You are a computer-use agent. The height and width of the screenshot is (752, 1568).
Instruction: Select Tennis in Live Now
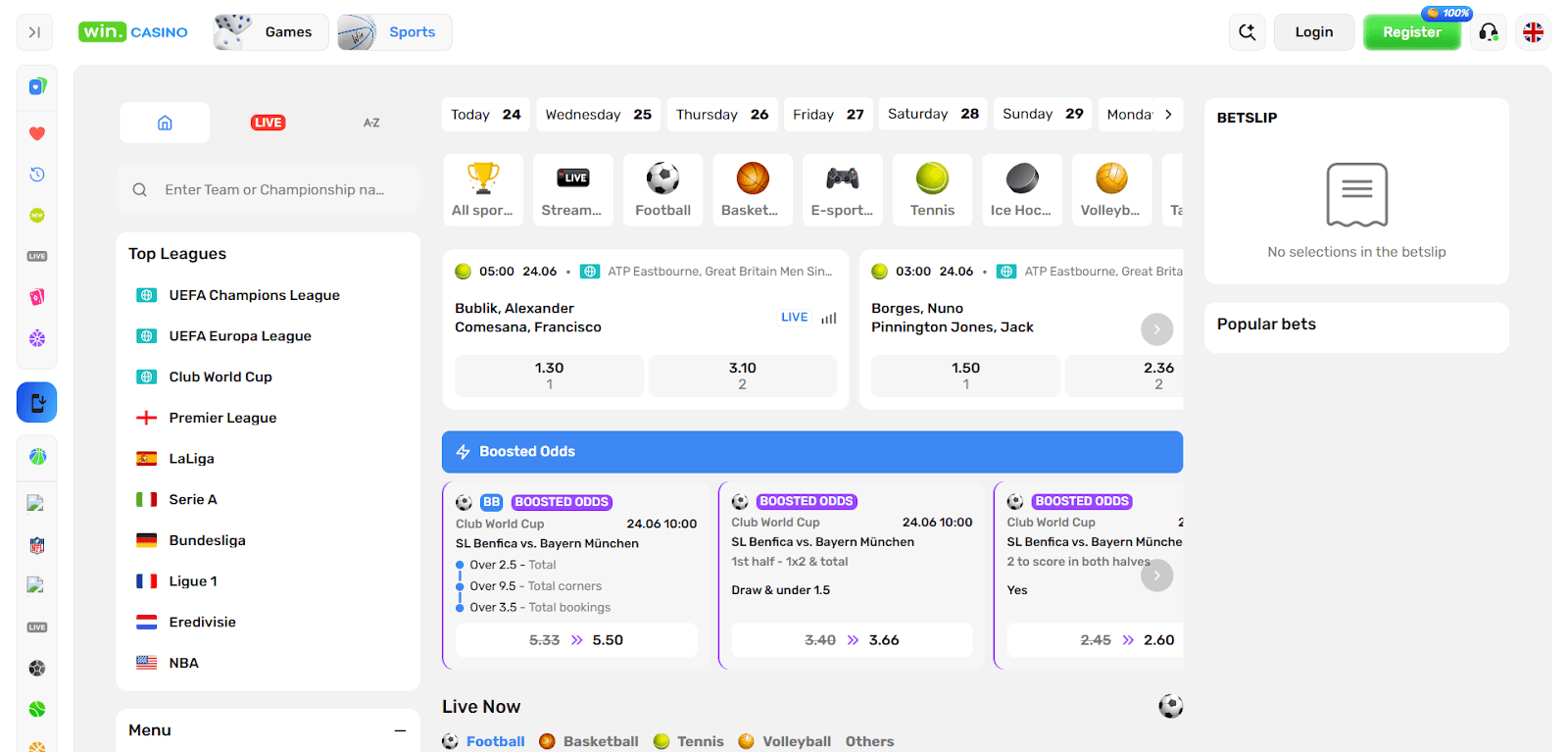[689, 741]
